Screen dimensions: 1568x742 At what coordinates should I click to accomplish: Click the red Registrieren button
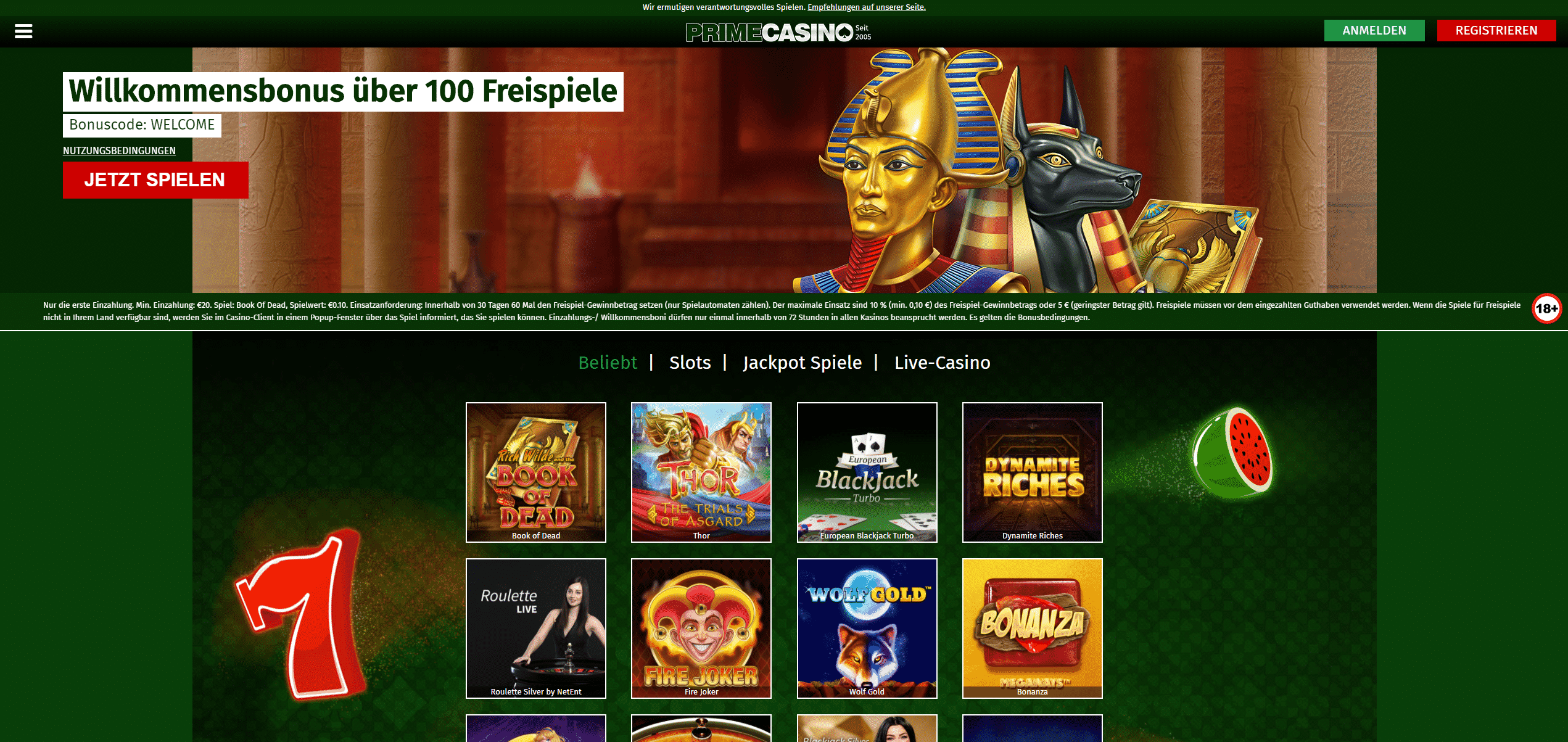1496,30
